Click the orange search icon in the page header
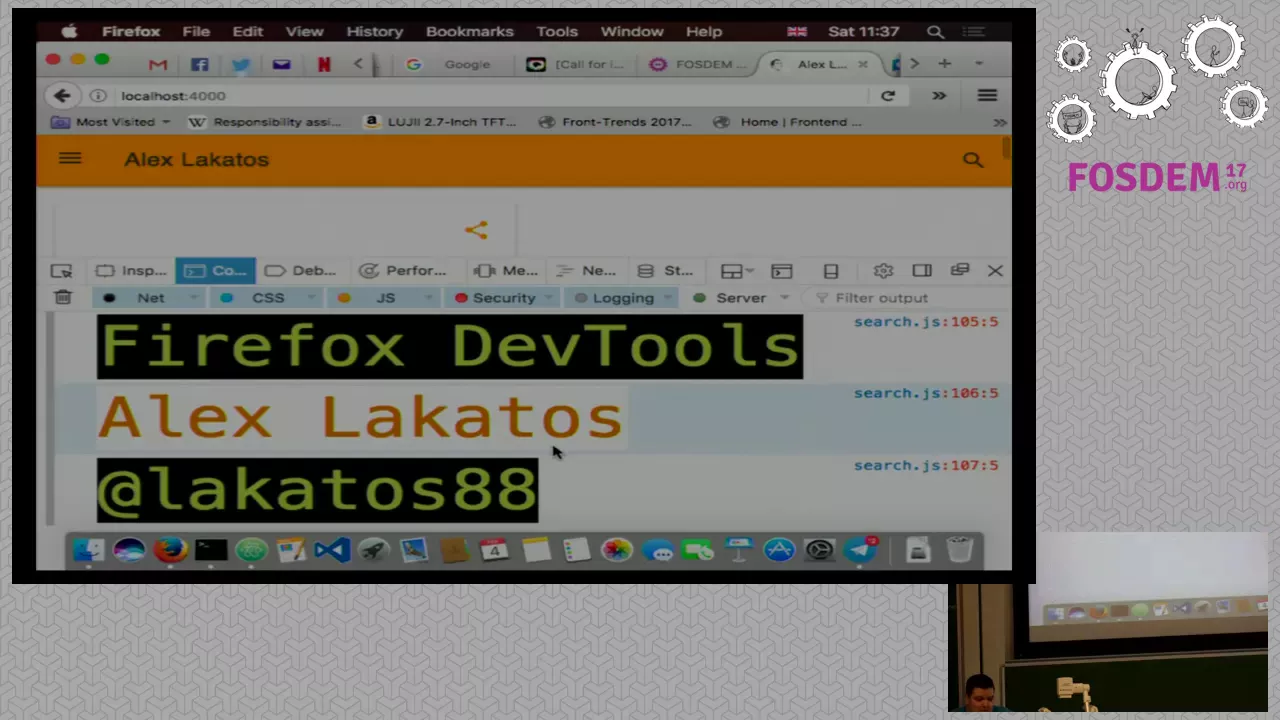 click(x=973, y=159)
